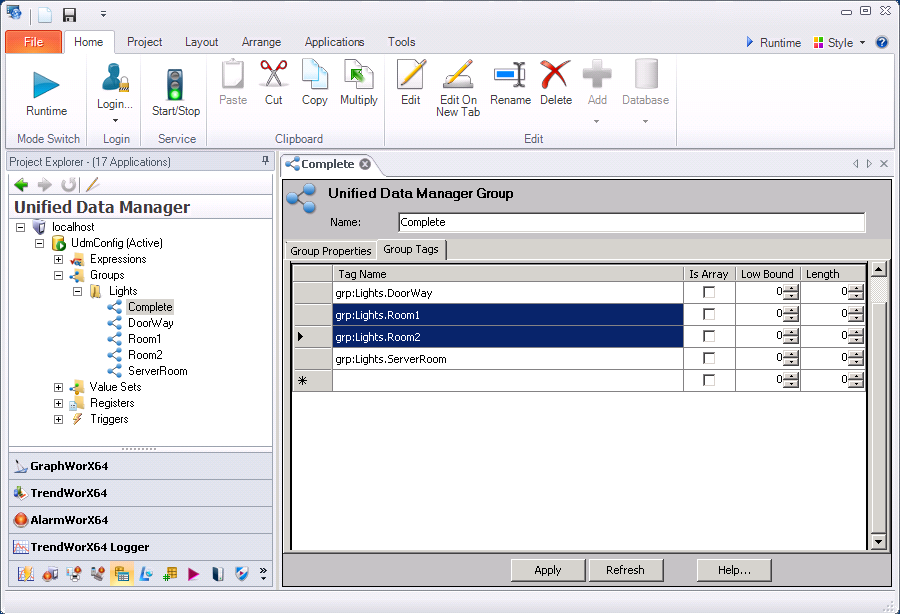
Task: Click the red Delete icon
Action: (555, 75)
